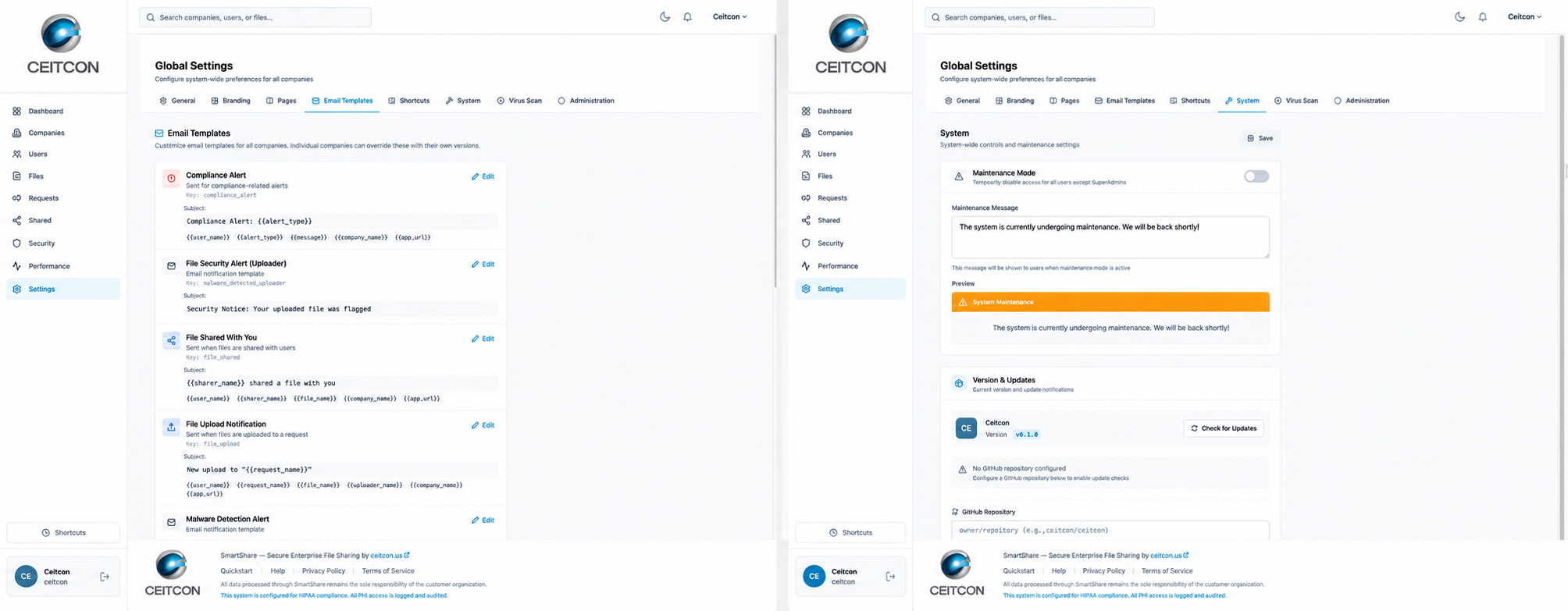
Task: Click logout icon in right window sidebar
Action: tap(890, 577)
